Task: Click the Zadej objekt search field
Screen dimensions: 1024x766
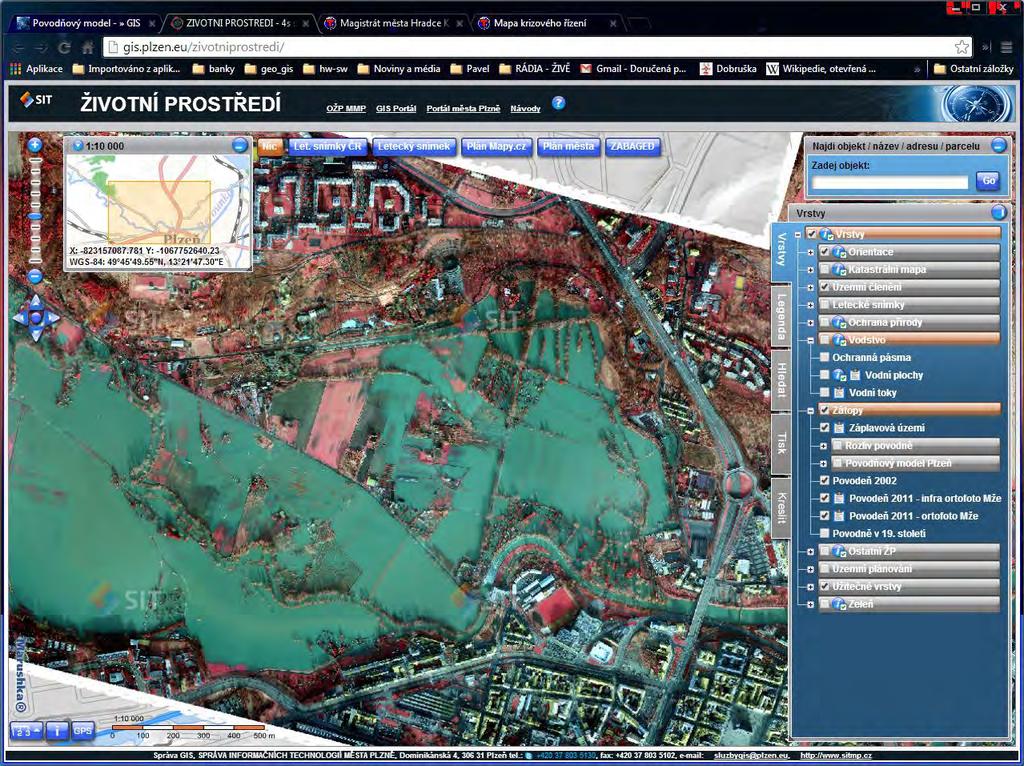Action: (890, 182)
